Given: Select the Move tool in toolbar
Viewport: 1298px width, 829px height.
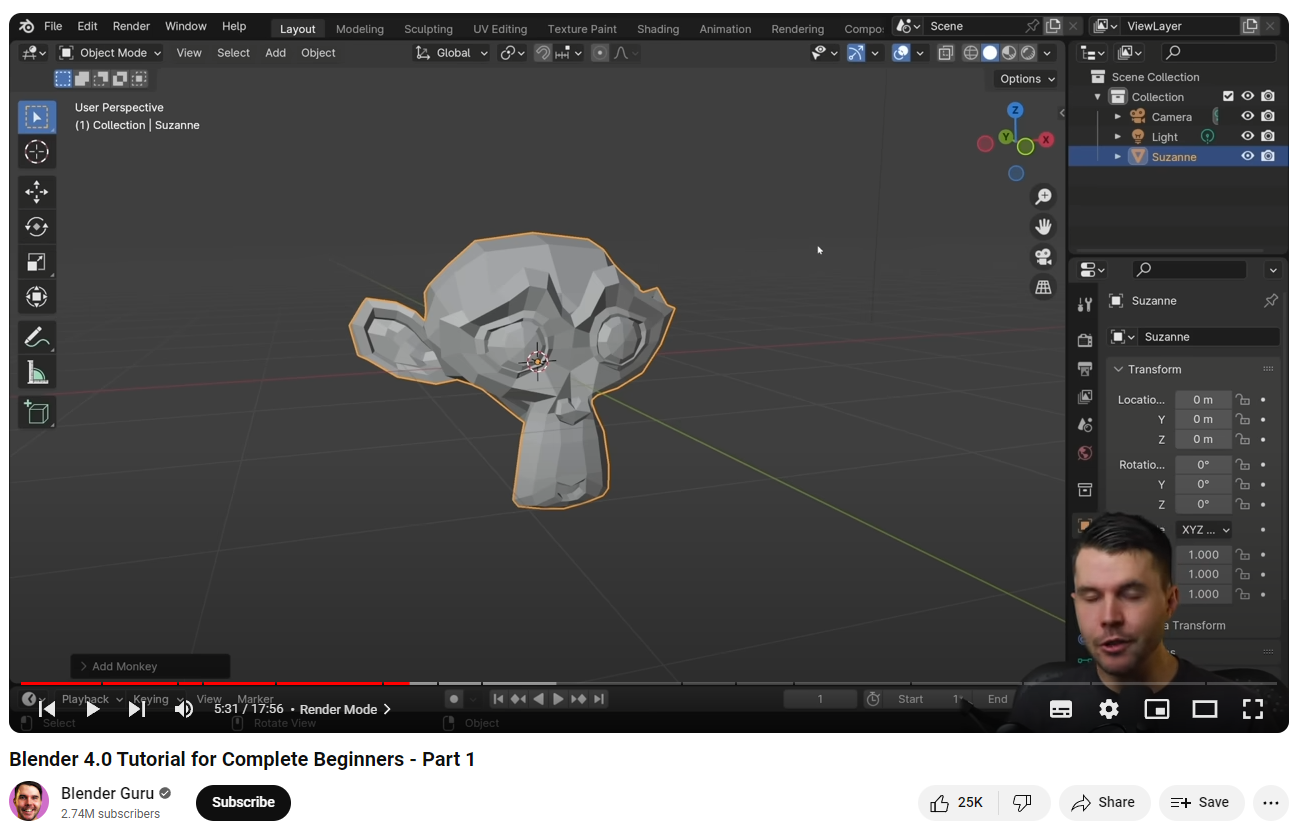Looking at the screenshot, I should (37, 192).
